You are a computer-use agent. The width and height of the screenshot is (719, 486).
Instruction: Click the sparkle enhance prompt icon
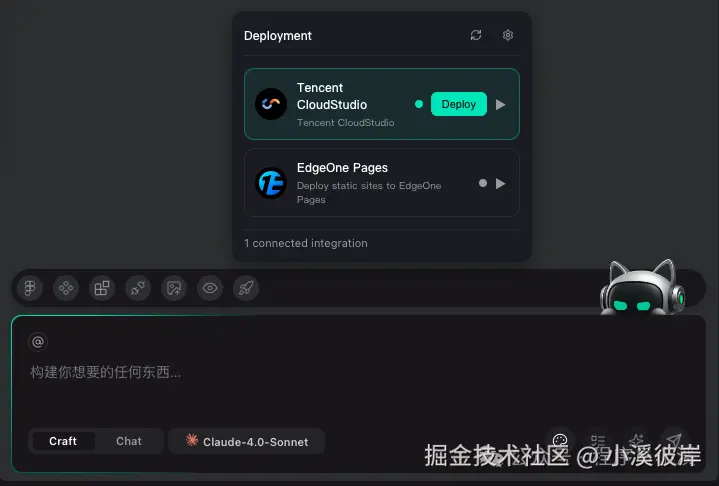tap(636, 441)
